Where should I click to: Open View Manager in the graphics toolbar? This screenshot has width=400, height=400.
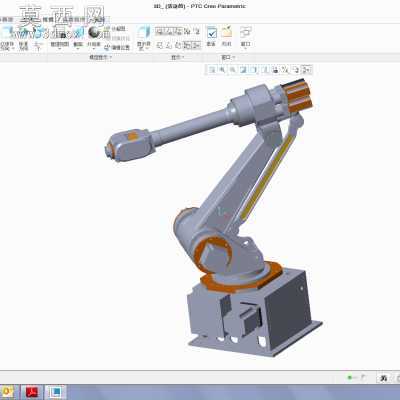point(275,70)
